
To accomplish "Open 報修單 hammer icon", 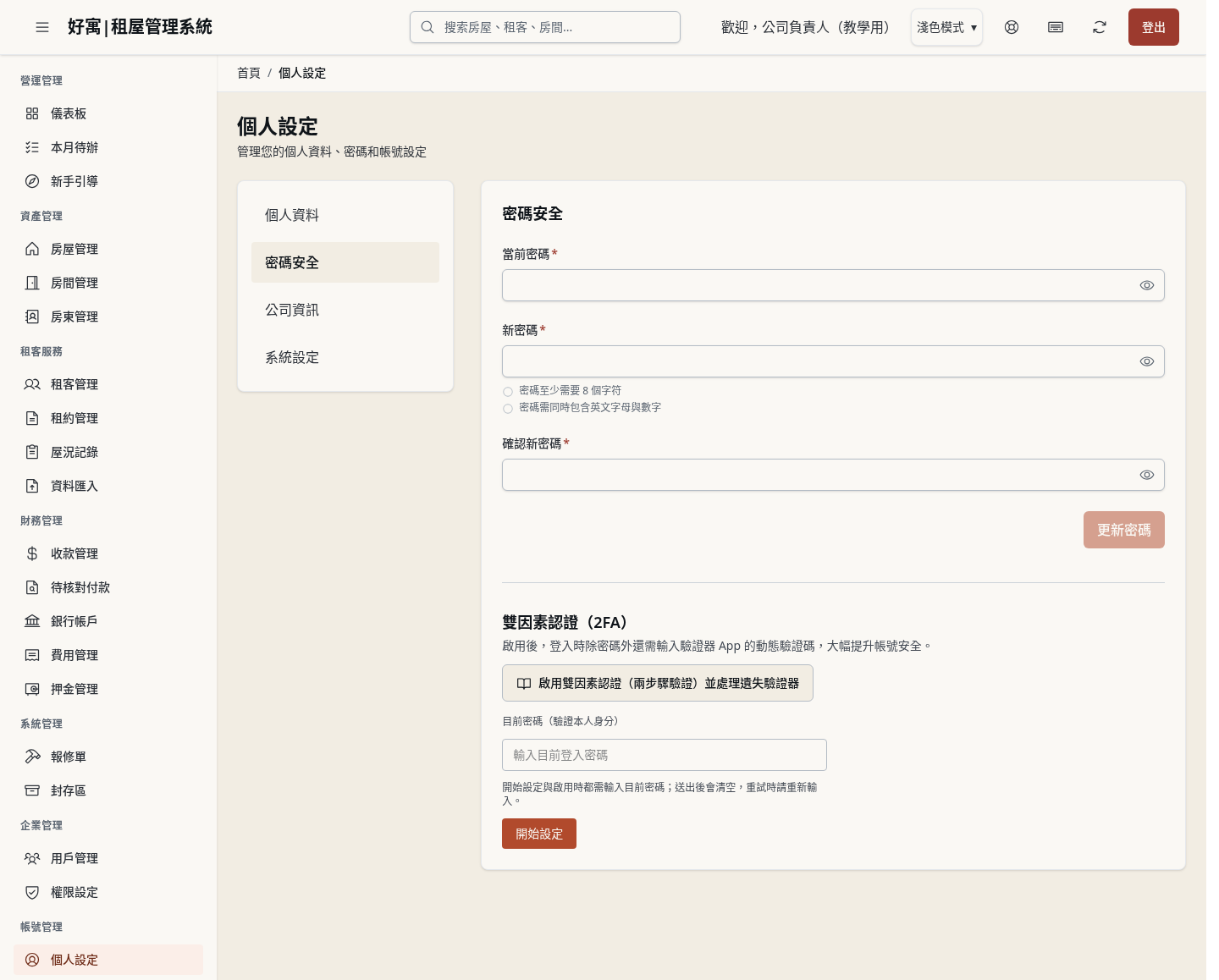I will [x=32, y=757].
